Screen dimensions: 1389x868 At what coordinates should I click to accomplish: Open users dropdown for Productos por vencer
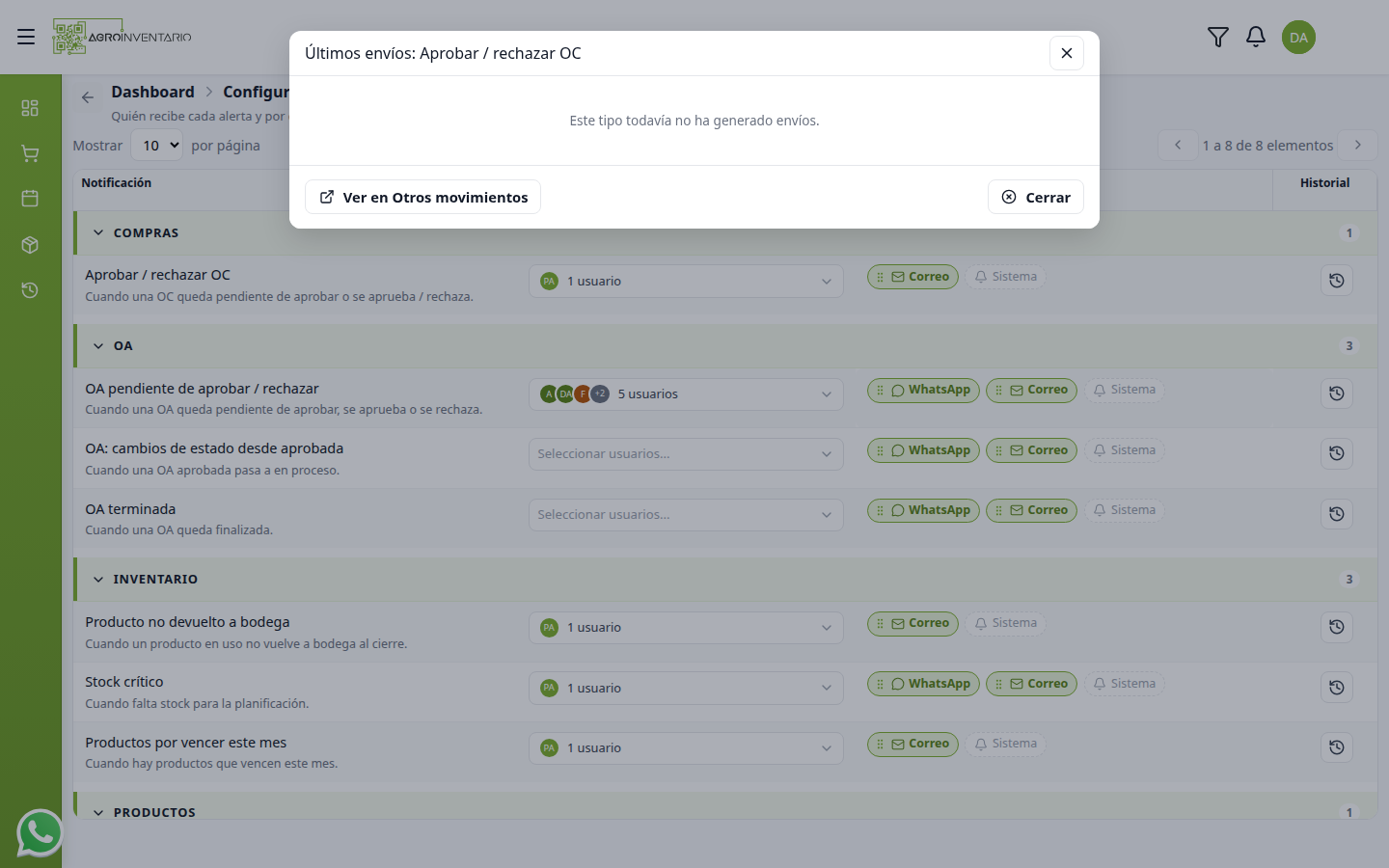coord(686,748)
